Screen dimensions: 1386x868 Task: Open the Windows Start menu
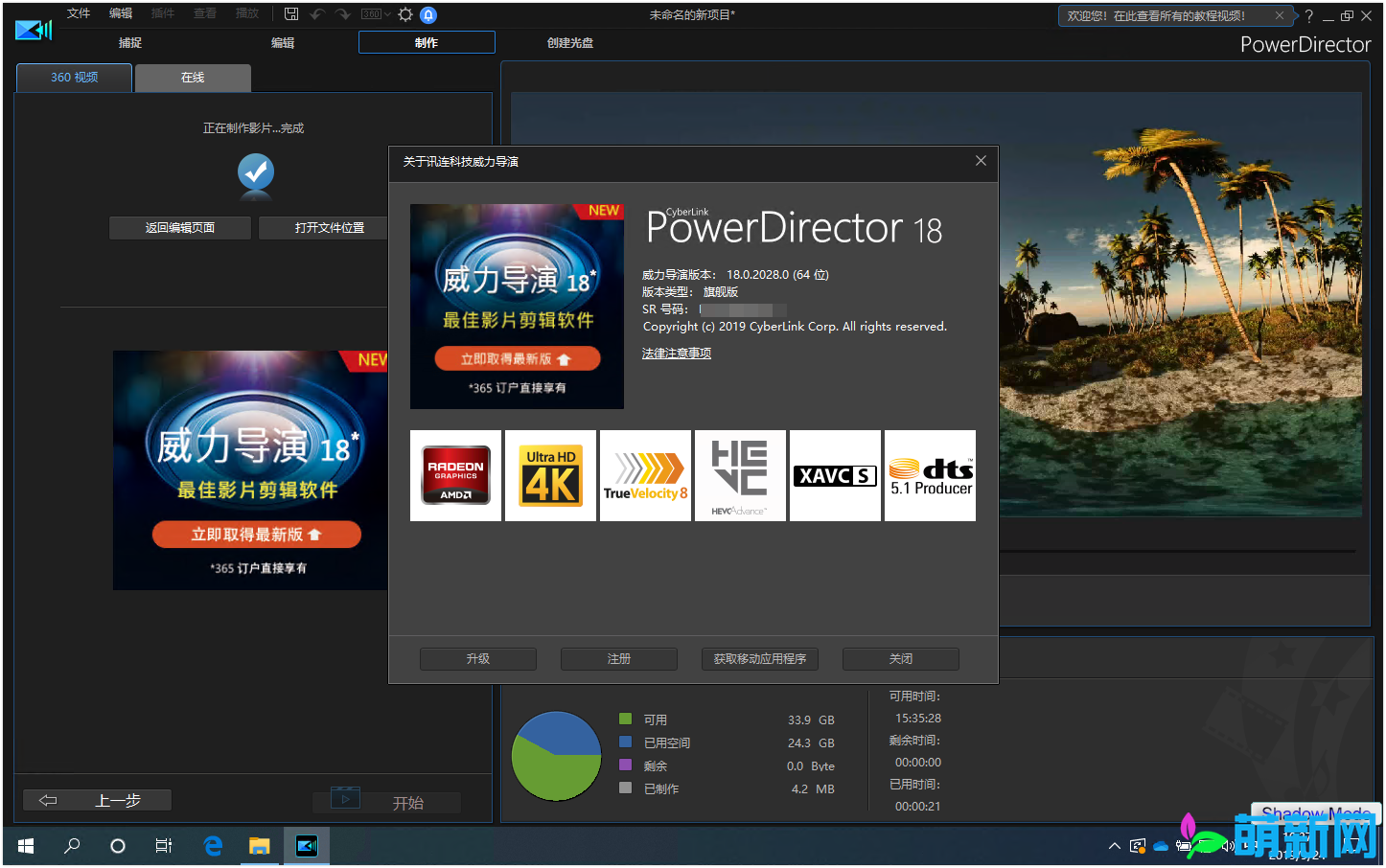coord(26,846)
